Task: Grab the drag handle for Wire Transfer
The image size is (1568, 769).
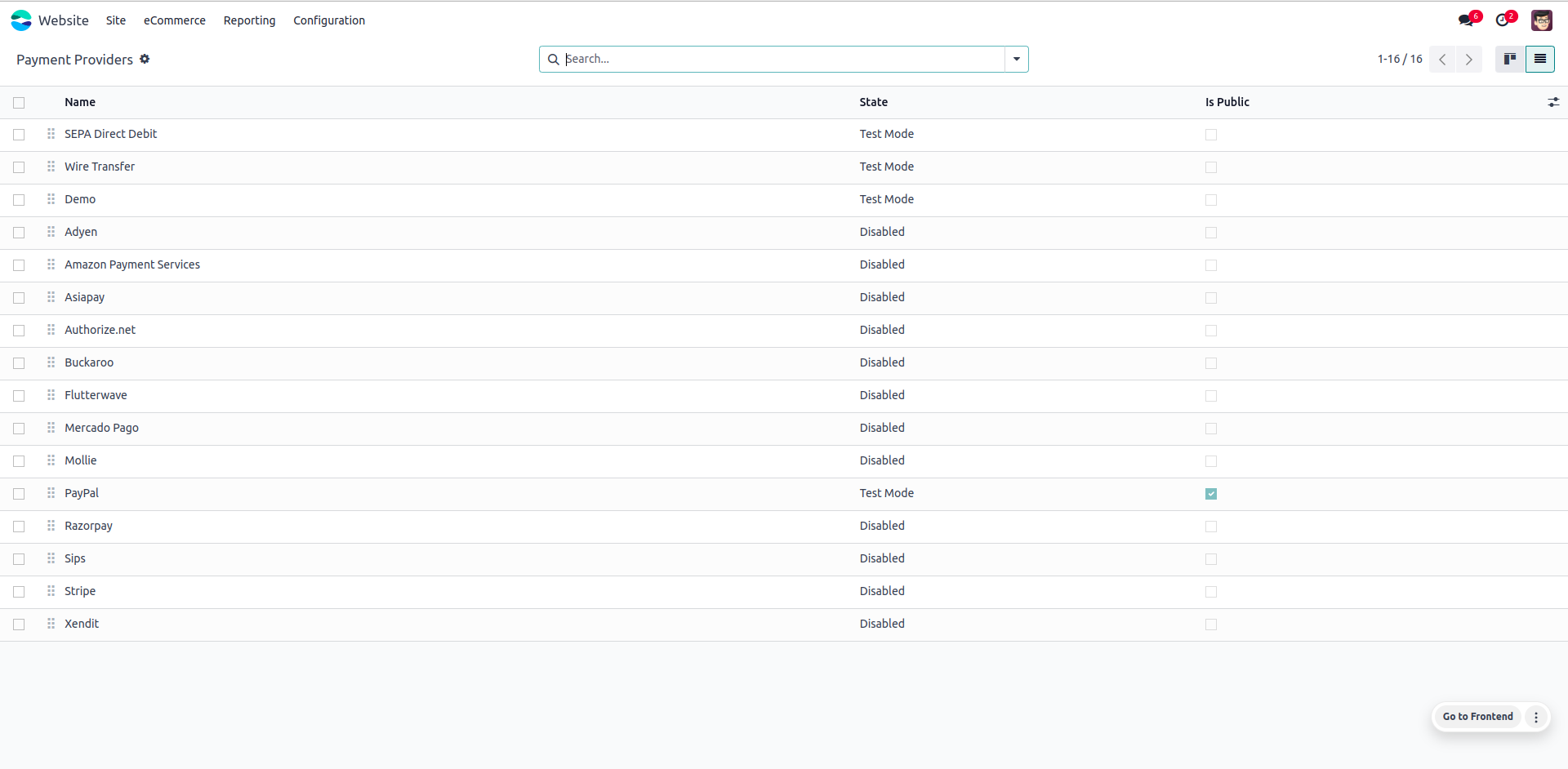Action: [51, 167]
